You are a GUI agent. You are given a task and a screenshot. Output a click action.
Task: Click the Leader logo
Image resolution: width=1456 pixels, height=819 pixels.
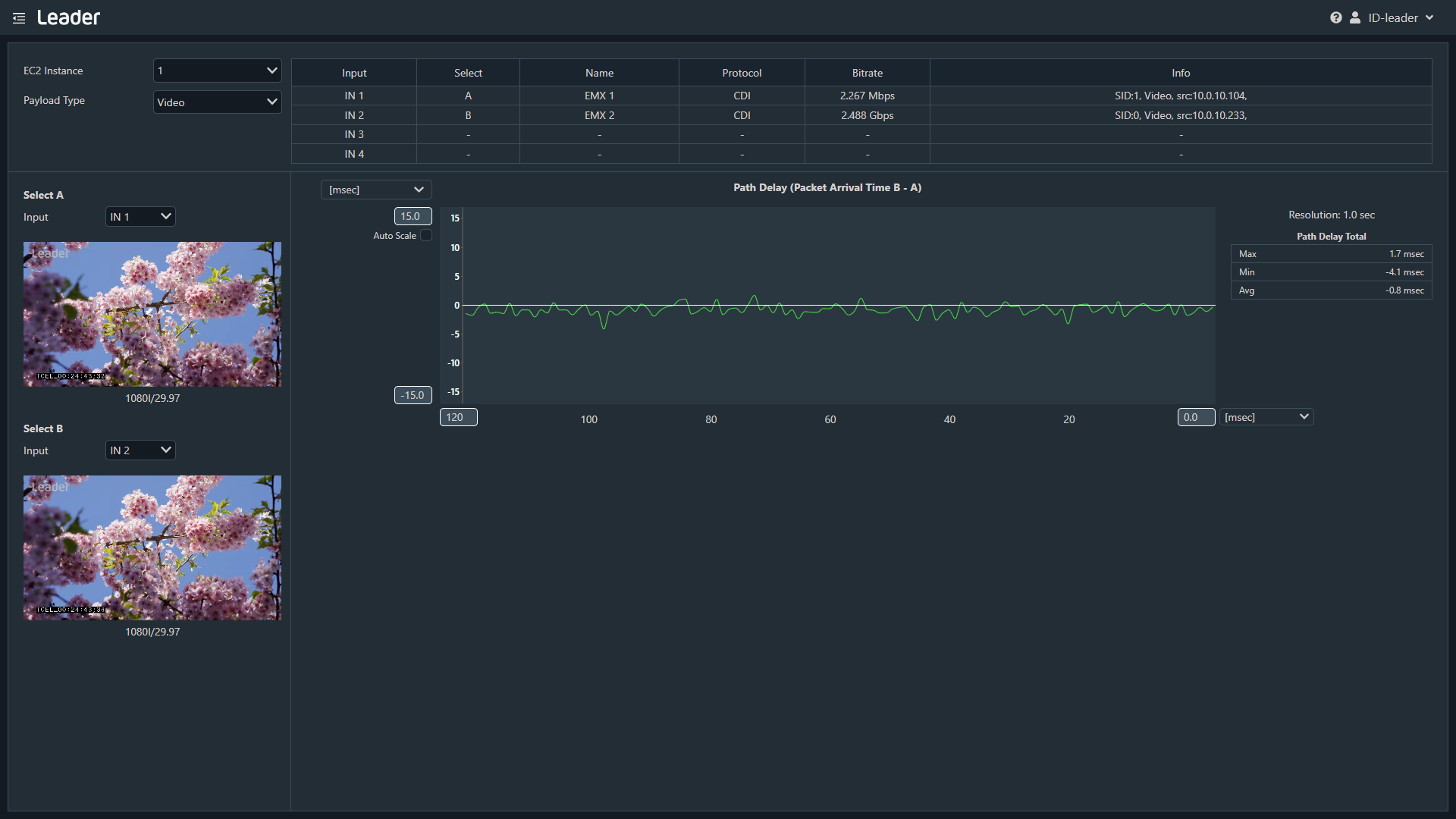point(68,17)
